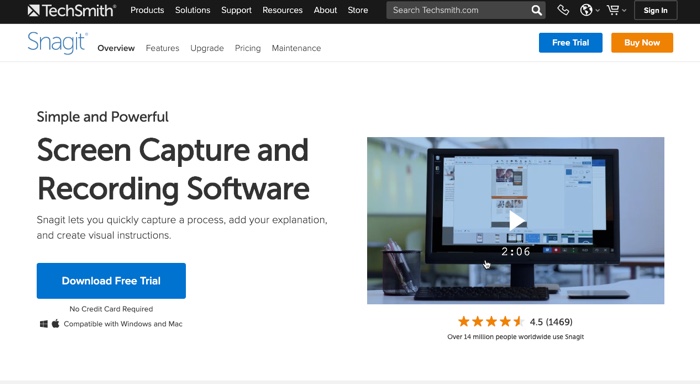The width and height of the screenshot is (700, 384).
Task: Go to the Pricing tab
Action: click(x=248, y=48)
